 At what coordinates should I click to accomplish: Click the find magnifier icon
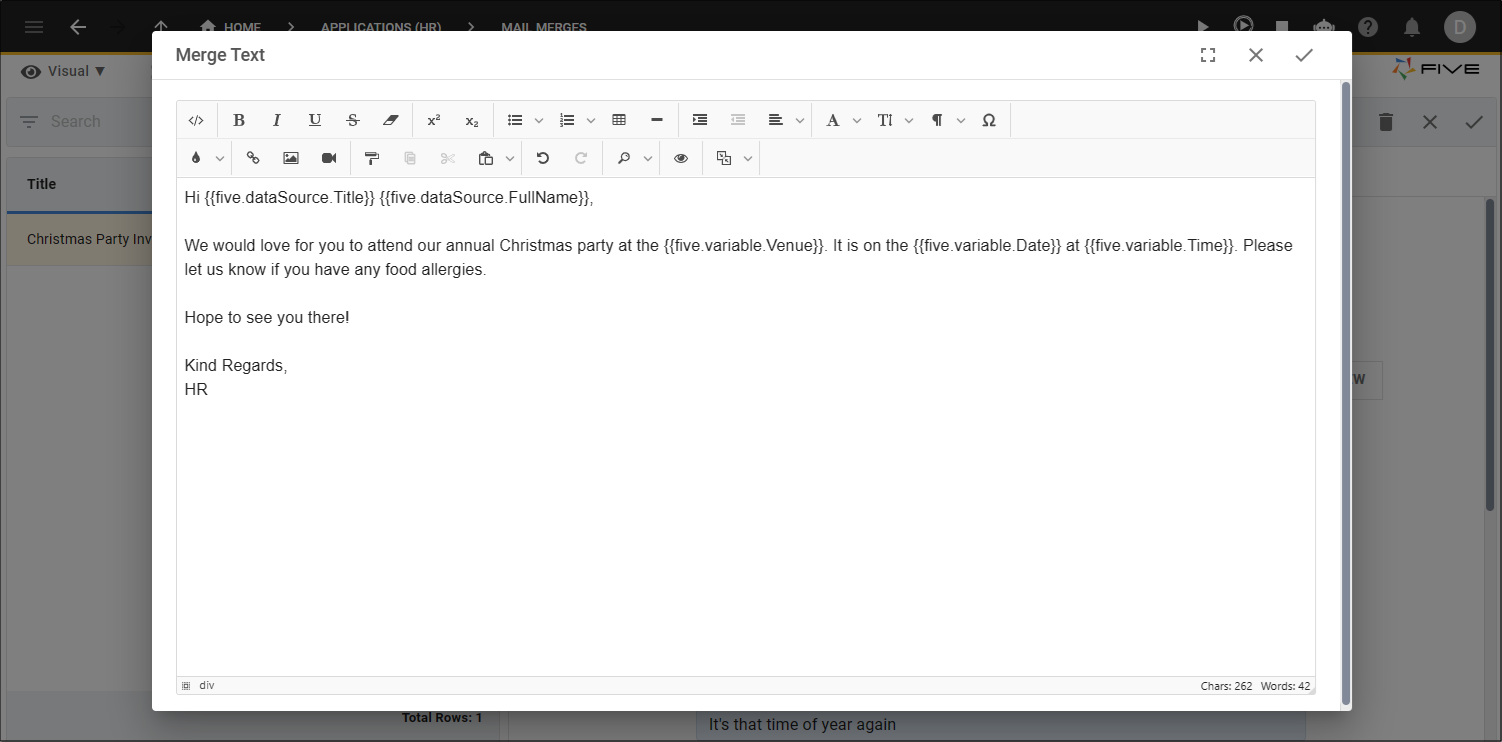[624, 158]
